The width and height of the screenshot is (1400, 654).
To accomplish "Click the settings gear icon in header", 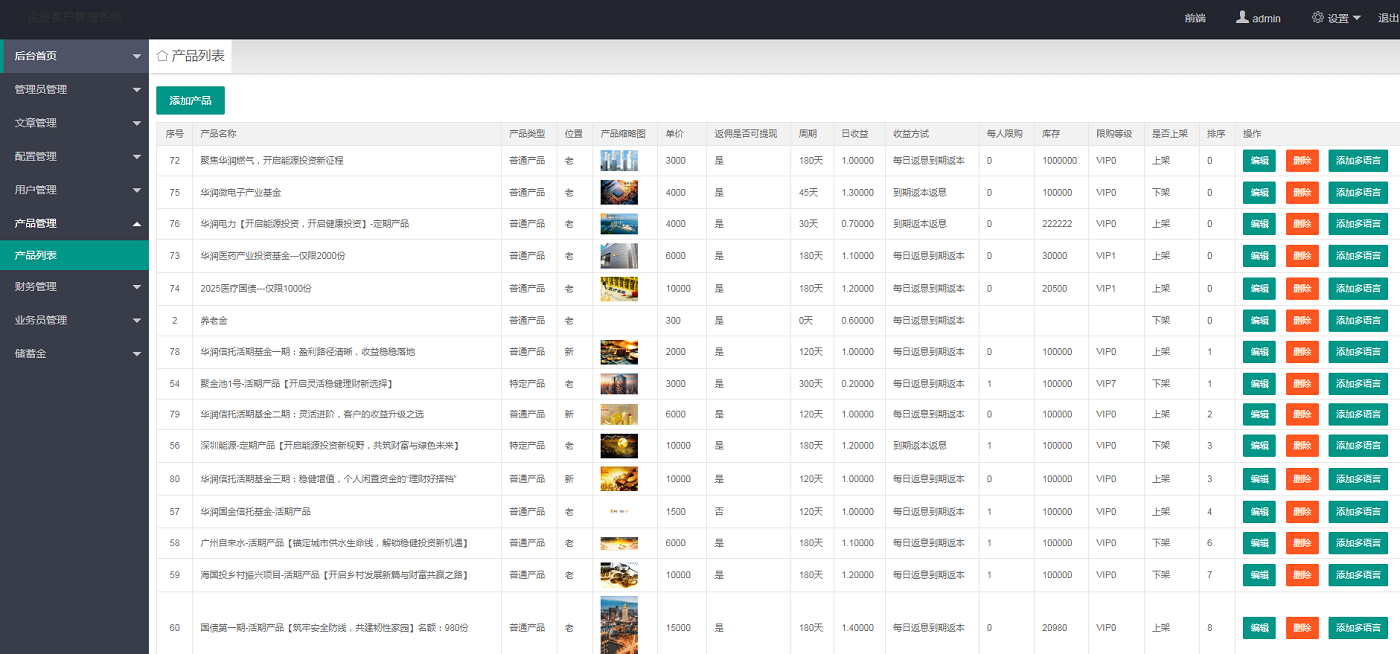I will [1317, 18].
